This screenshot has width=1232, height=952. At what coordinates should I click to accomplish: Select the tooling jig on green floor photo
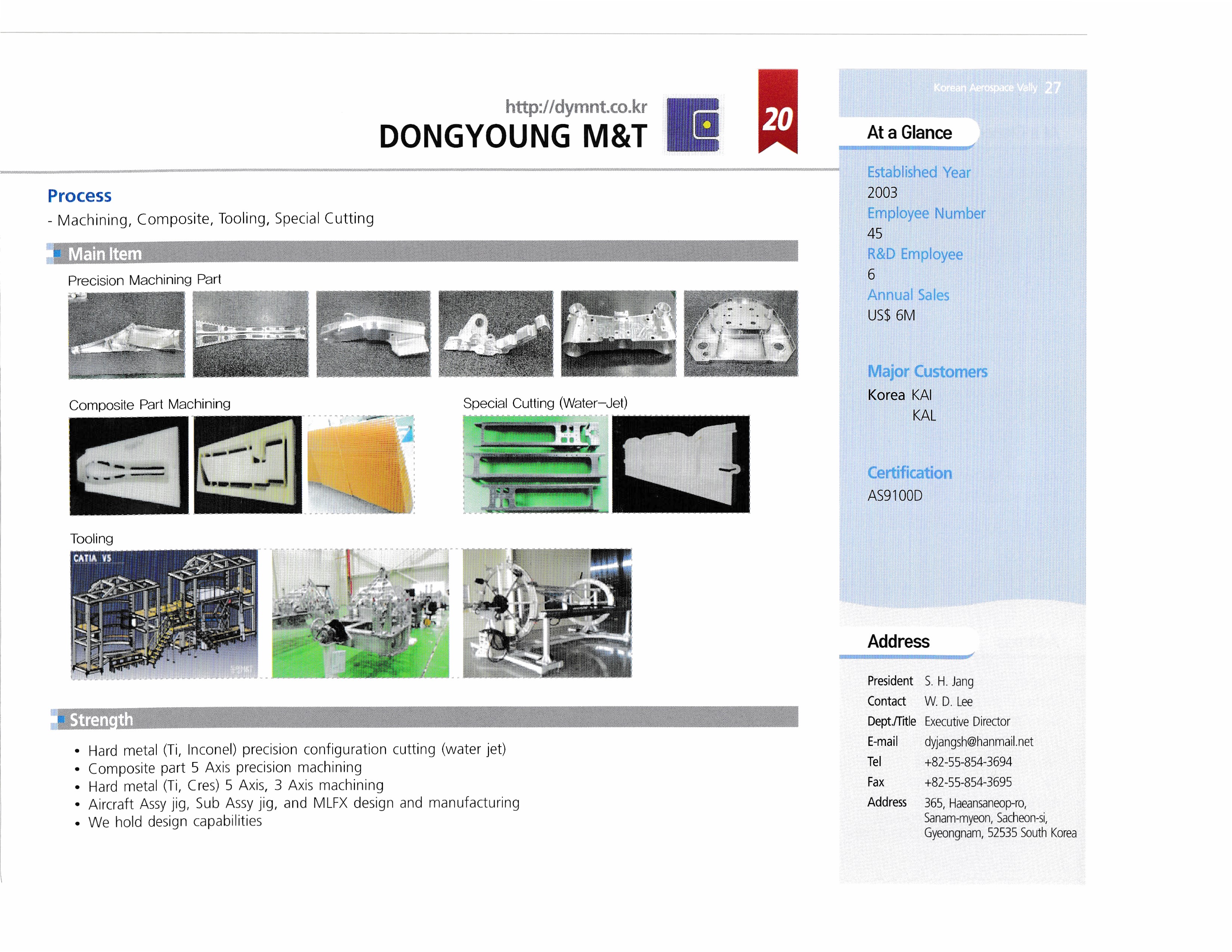(360, 613)
